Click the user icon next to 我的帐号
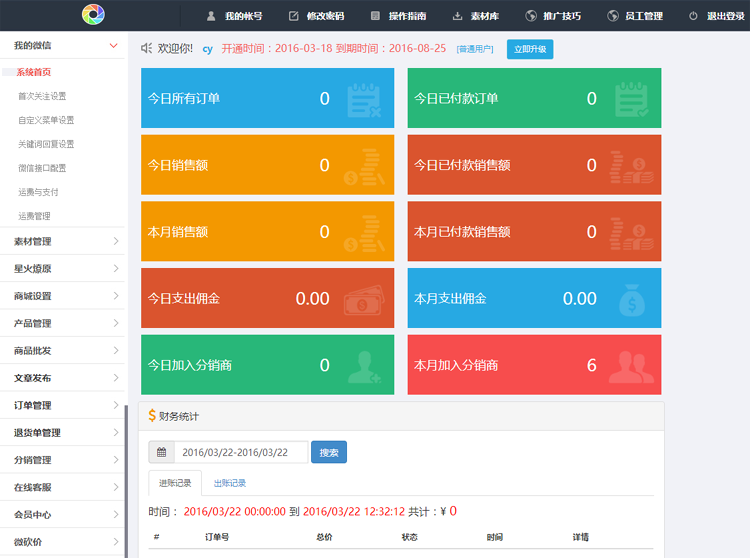 (x=210, y=16)
